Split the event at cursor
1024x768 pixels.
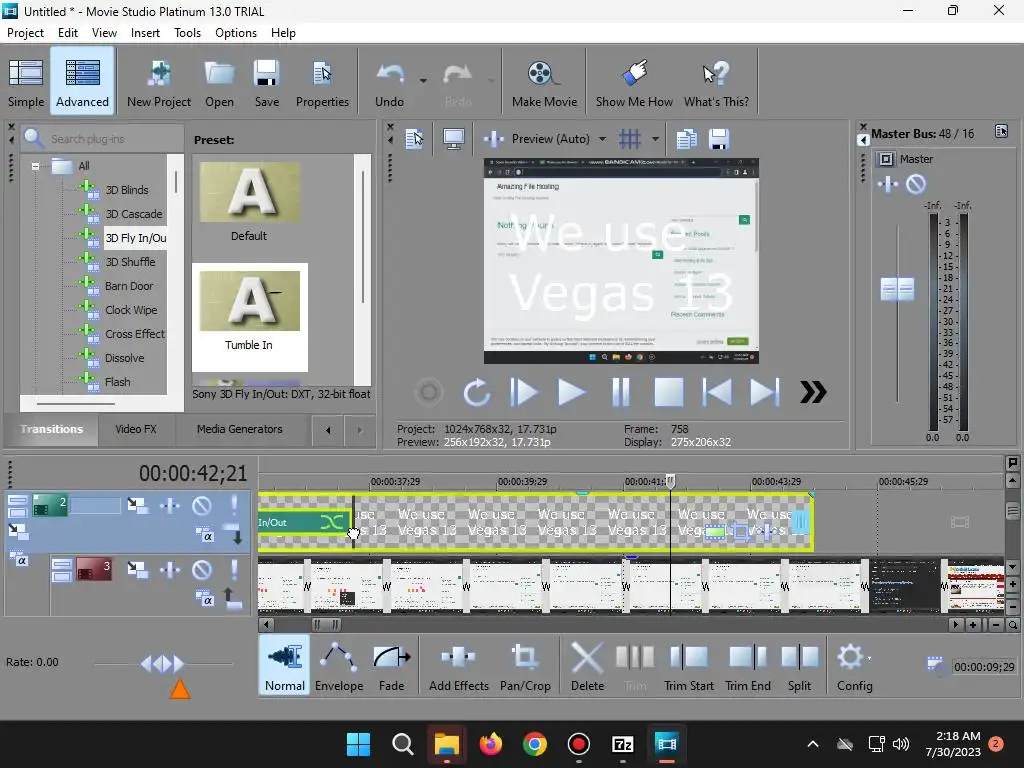(799, 665)
